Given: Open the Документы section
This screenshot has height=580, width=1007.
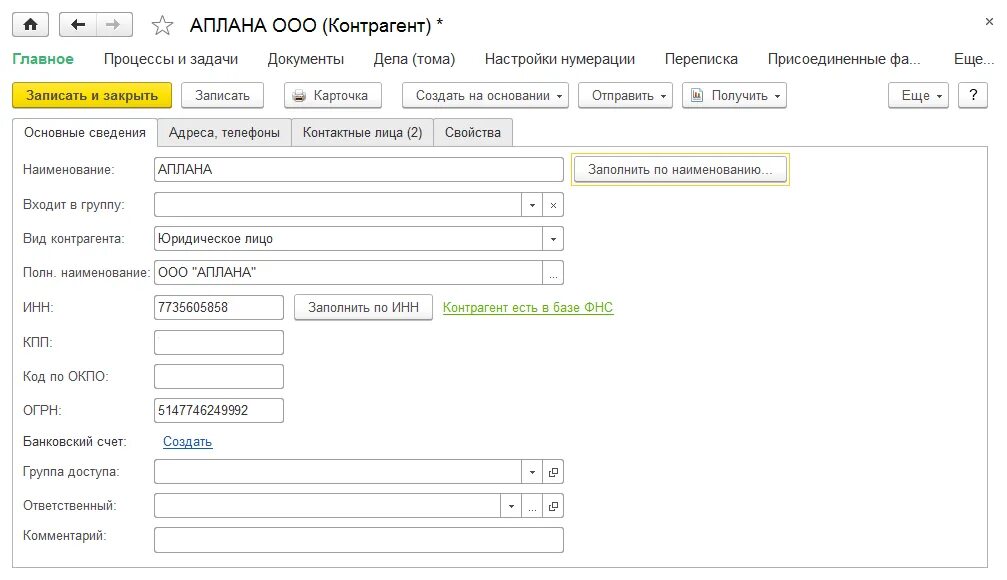Looking at the screenshot, I should click(x=306, y=59).
